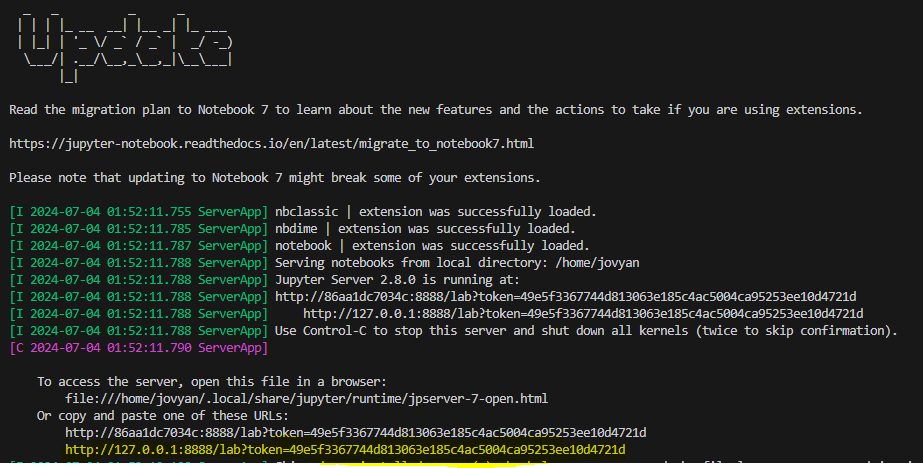Open the jupyter-notebook.readthedocs.io migration link

click(x=271, y=144)
